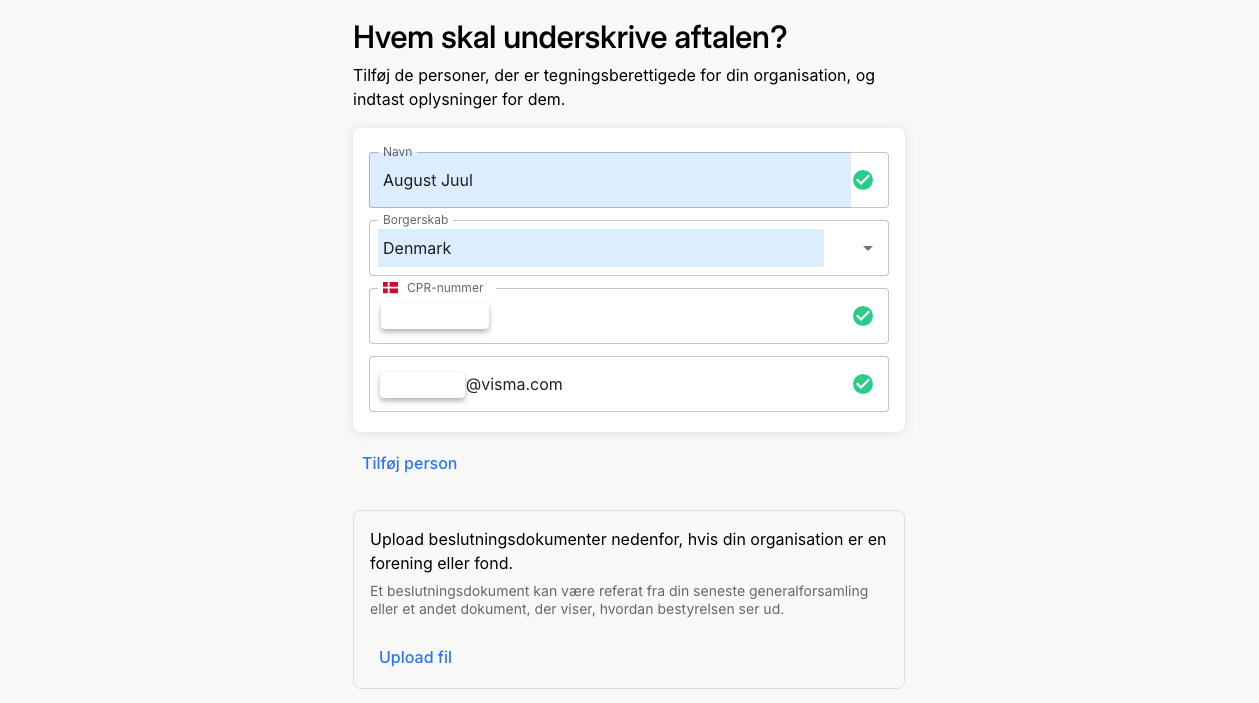Viewport: 1259px width, 703px height.
Task: Click the CPR-nummer field label
Action: (445, 288)
